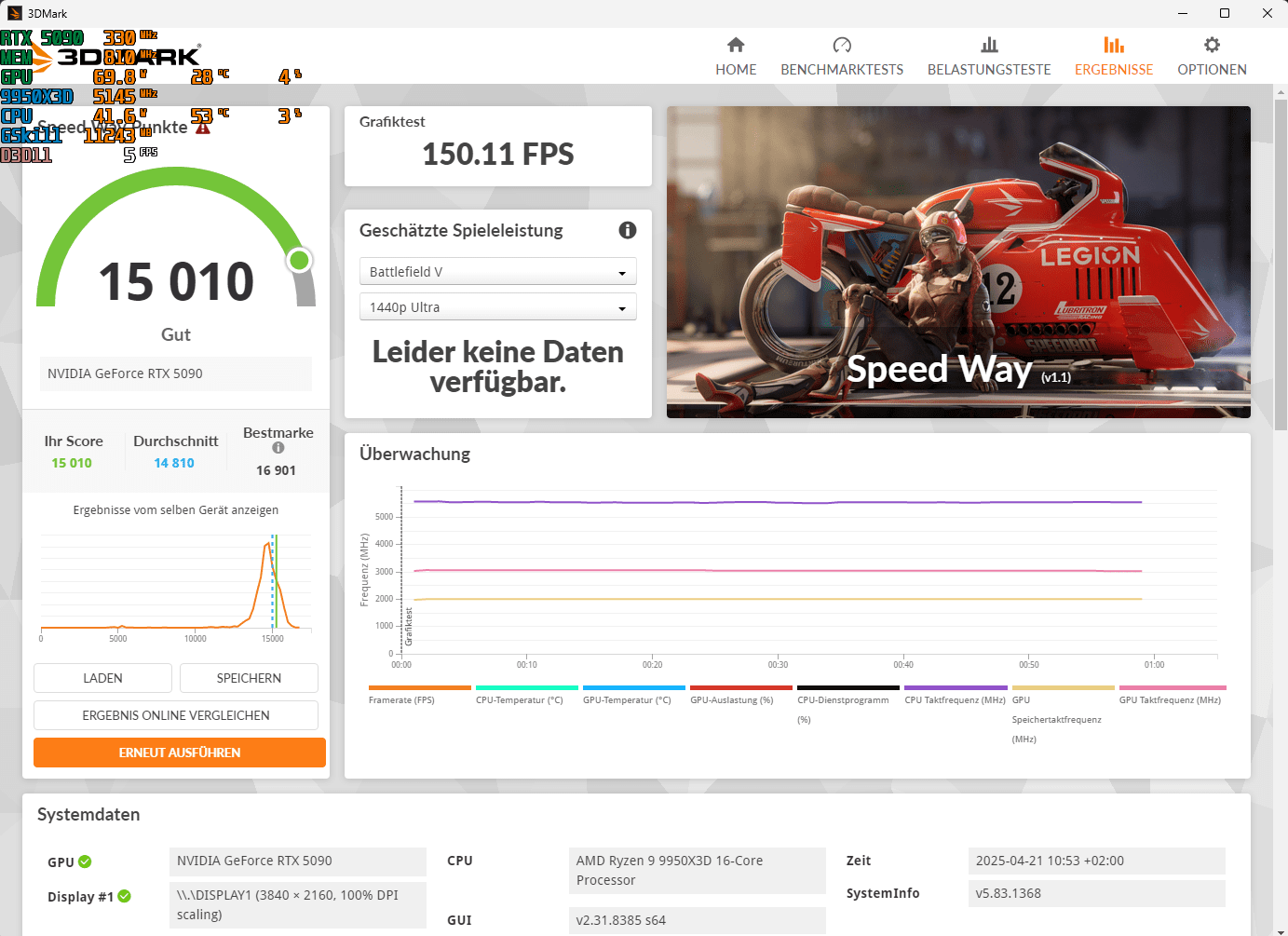Click the LADEN button
Viewport: 1288px width, 936px height.
tap(102, 678)
